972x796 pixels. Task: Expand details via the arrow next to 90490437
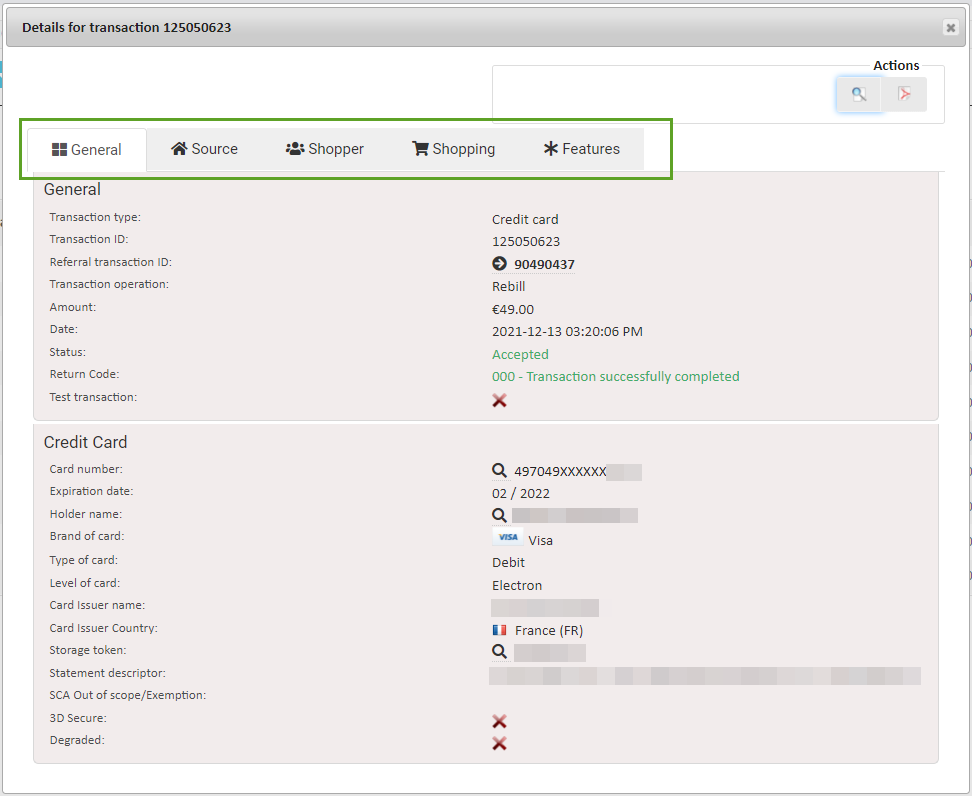pos(498,263)
